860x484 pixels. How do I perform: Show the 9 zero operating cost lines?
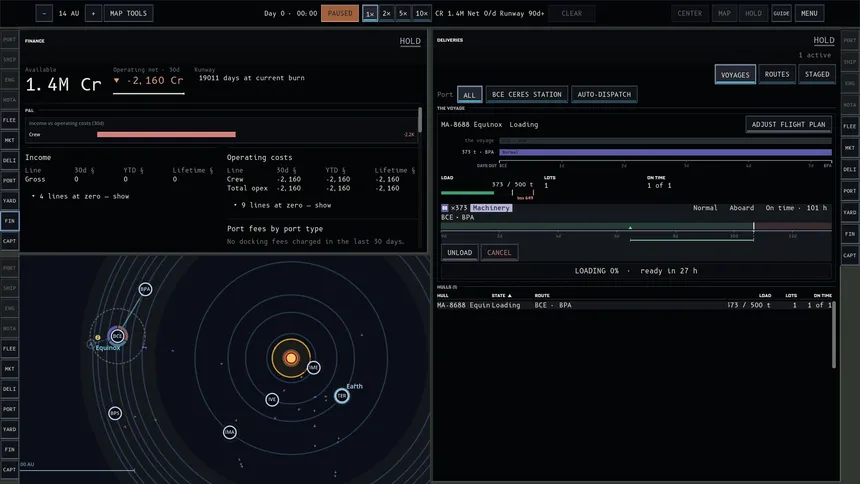[x=285, y=205]
